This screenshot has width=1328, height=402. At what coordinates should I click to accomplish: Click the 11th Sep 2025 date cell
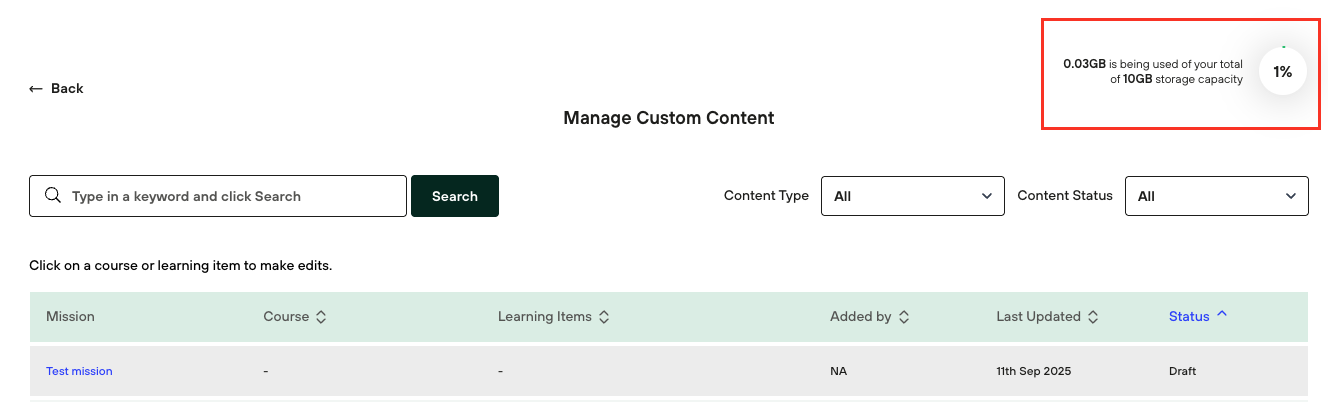1033,371
